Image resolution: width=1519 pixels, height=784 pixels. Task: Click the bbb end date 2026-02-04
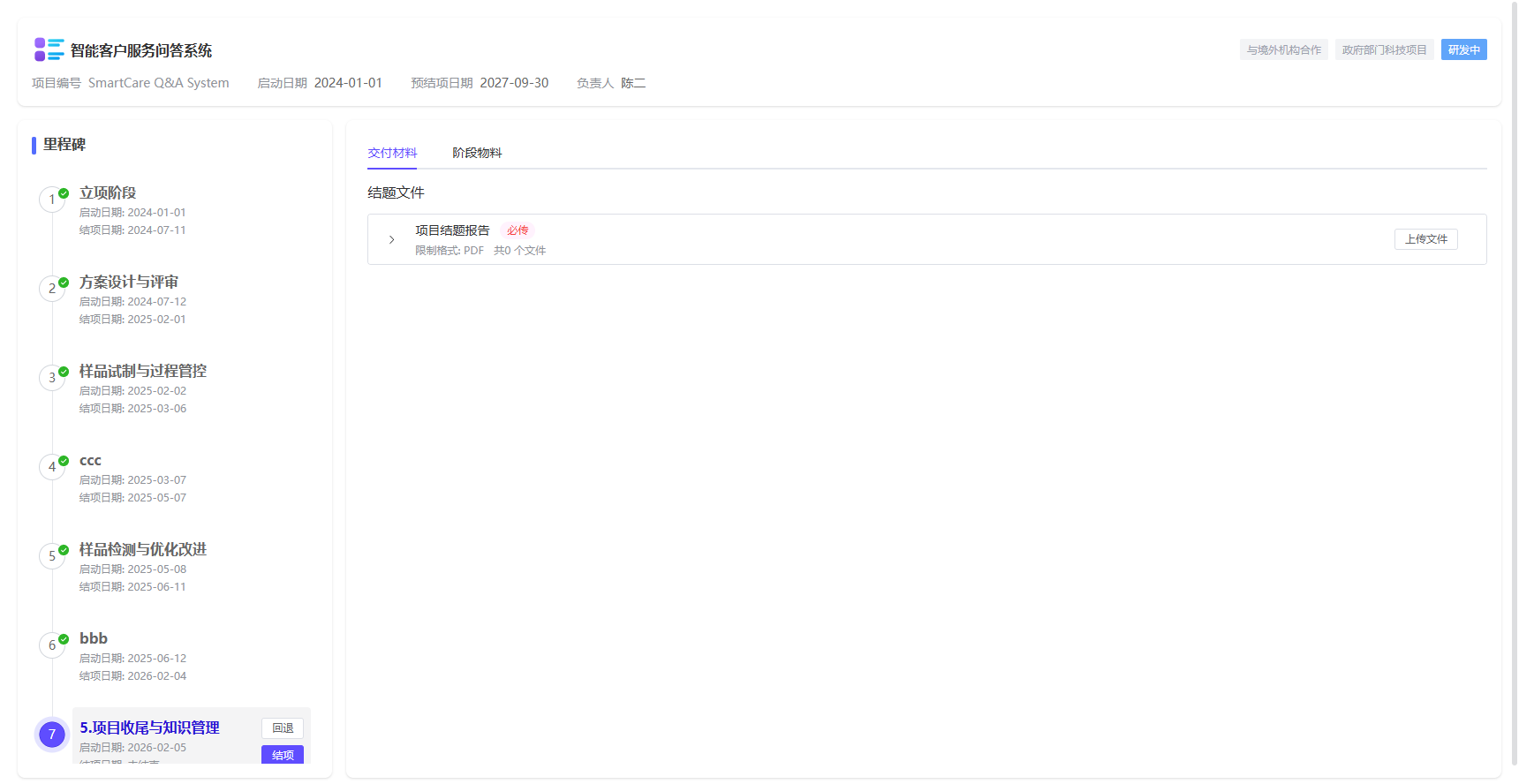156,676
